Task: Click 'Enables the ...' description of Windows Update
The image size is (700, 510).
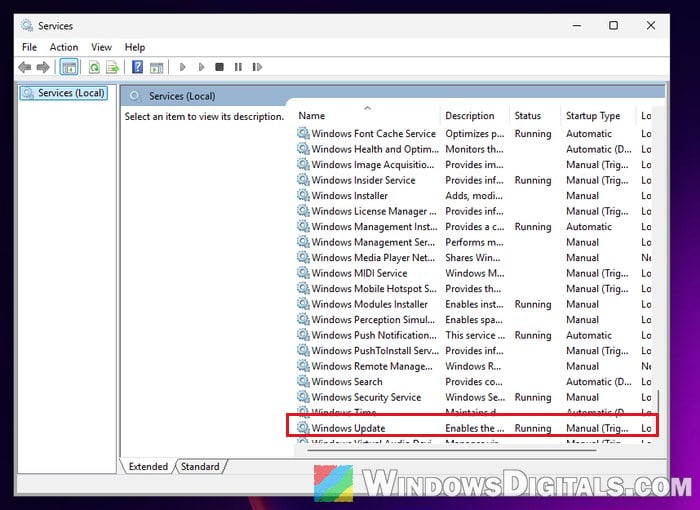Action: pyautogui.click(x=475, y=428)
